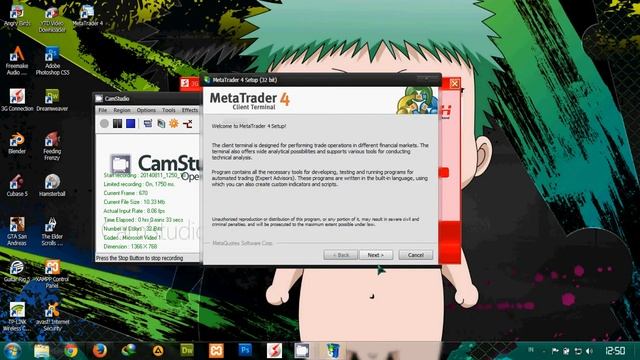Switch to MetaTrader setup taskbar button
This screenshot has height=360, width=640.
coord(332,351)
